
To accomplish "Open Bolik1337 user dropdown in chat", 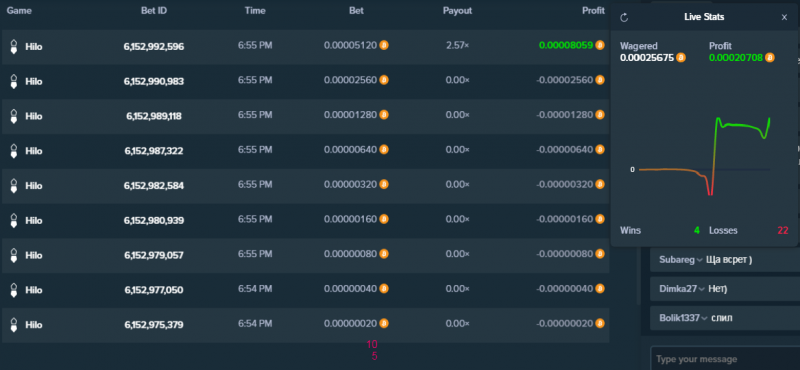I will (705, 318).
